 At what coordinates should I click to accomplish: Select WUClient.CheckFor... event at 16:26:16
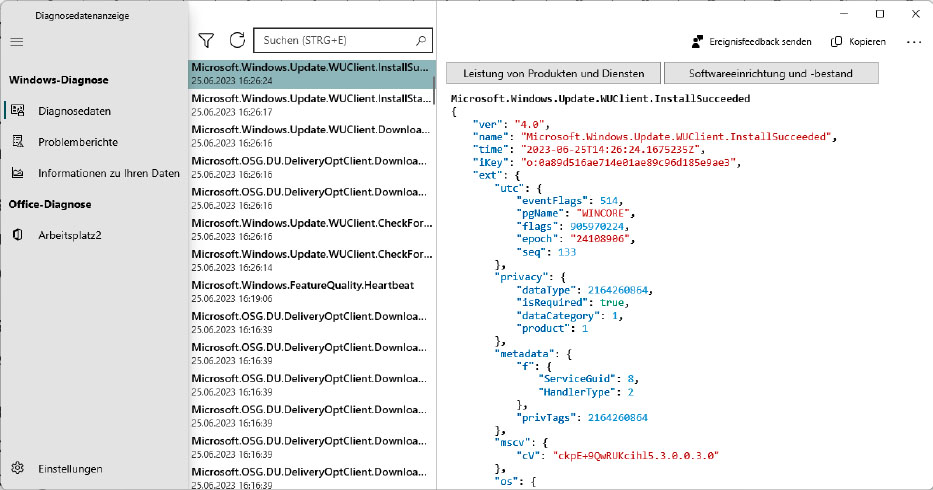[312, 229]
